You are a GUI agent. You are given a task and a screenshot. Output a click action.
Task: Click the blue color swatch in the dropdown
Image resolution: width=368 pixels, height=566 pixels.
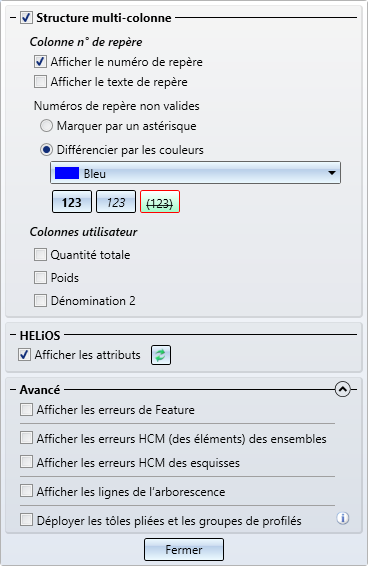[x=67, y=173]
